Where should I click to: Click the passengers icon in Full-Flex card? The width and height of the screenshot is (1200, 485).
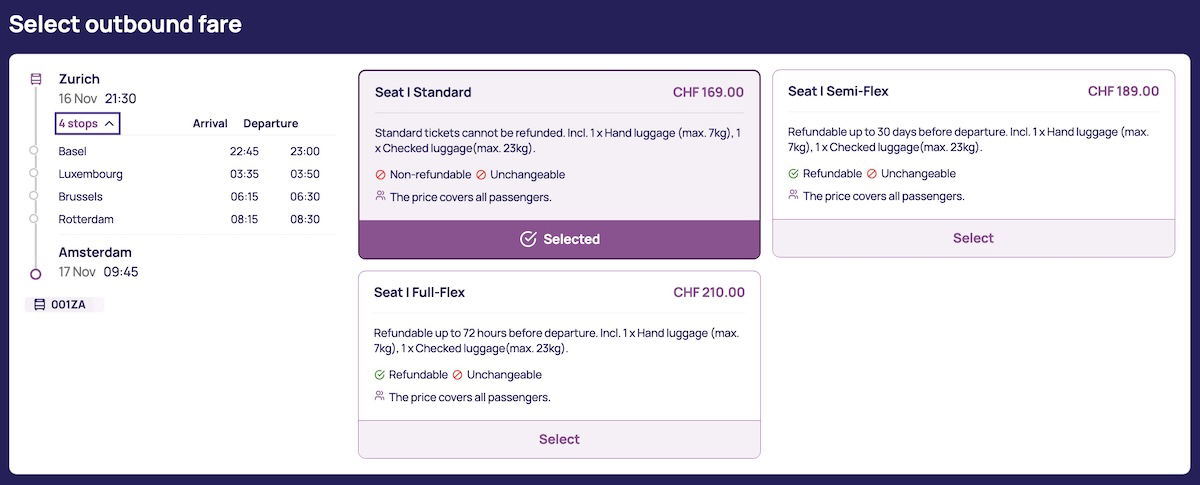tap(379, 396)
